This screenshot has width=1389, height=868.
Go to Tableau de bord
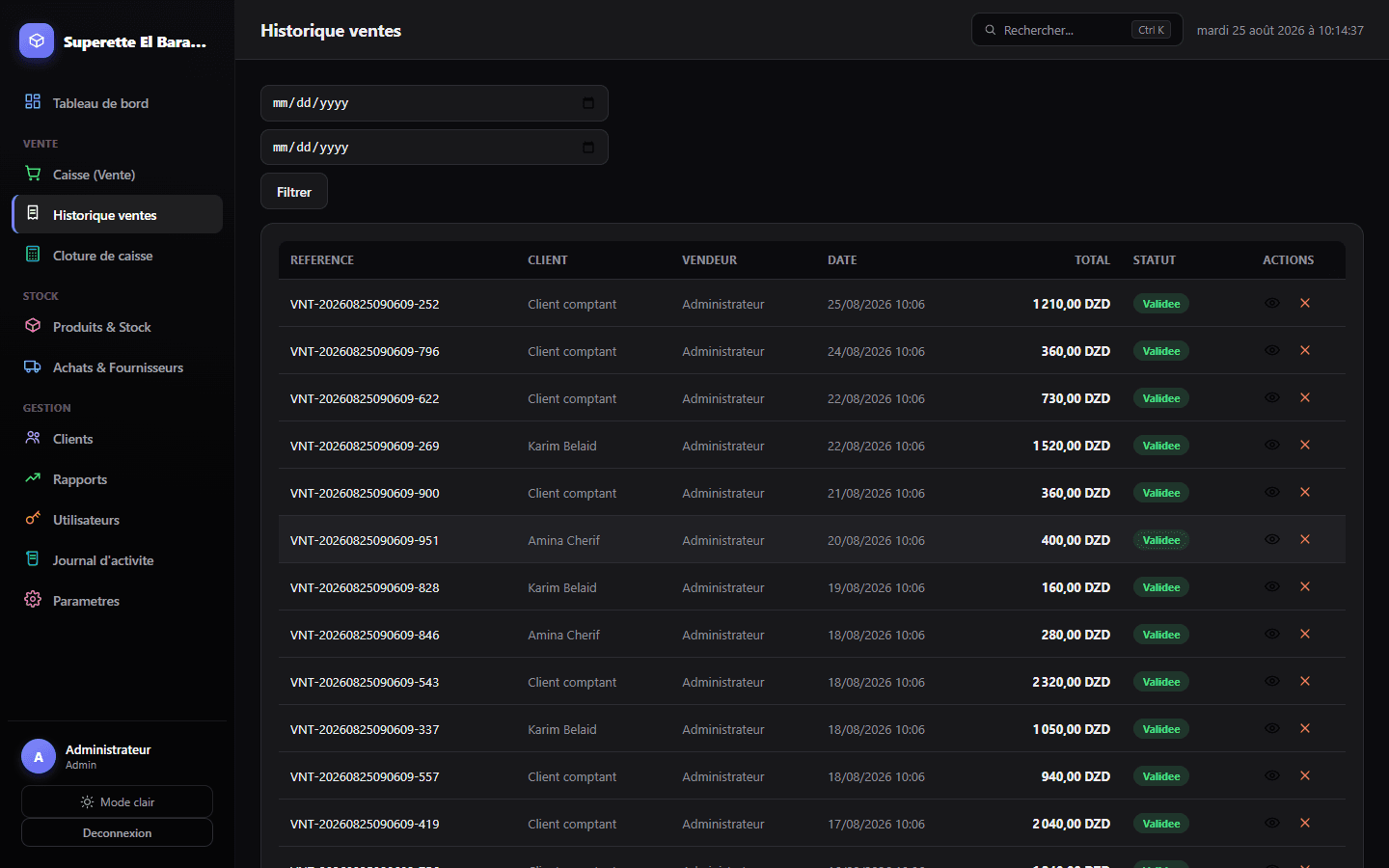tap(117, 102)
